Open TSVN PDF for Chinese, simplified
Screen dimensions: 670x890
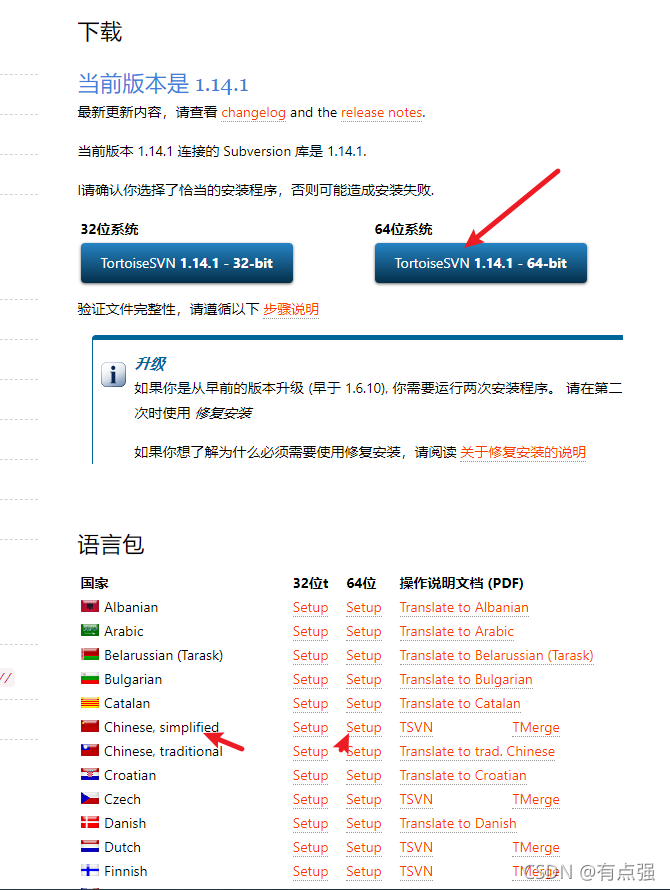pyautogui.click(x=416, y=727)
